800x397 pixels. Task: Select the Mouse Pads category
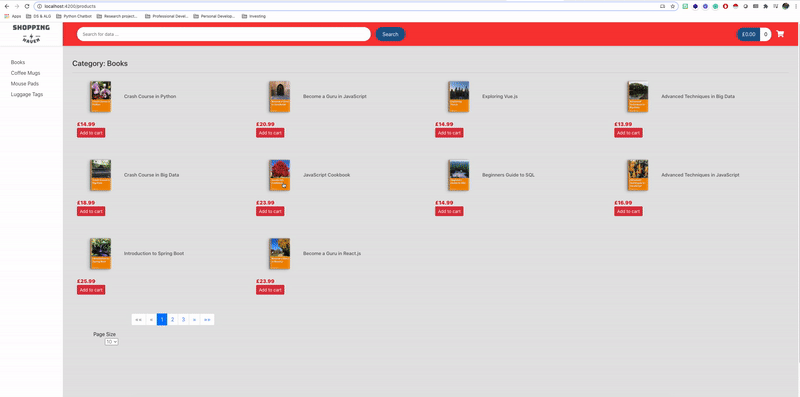pos(24,84)
